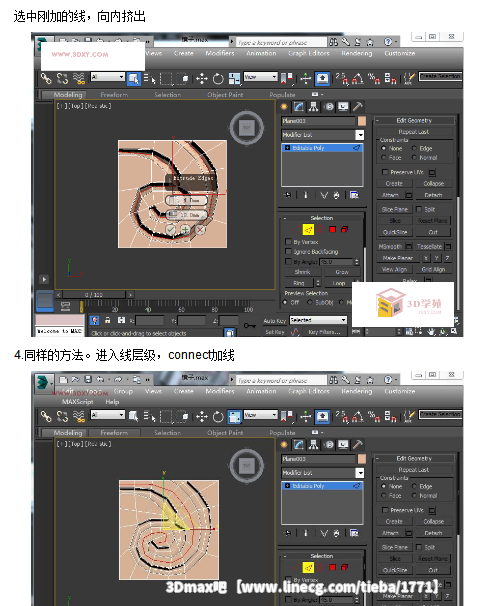Click the ViewCube Top face in upper screenshot
Viewport: 478px width, 606px height.
coord(247,128)
